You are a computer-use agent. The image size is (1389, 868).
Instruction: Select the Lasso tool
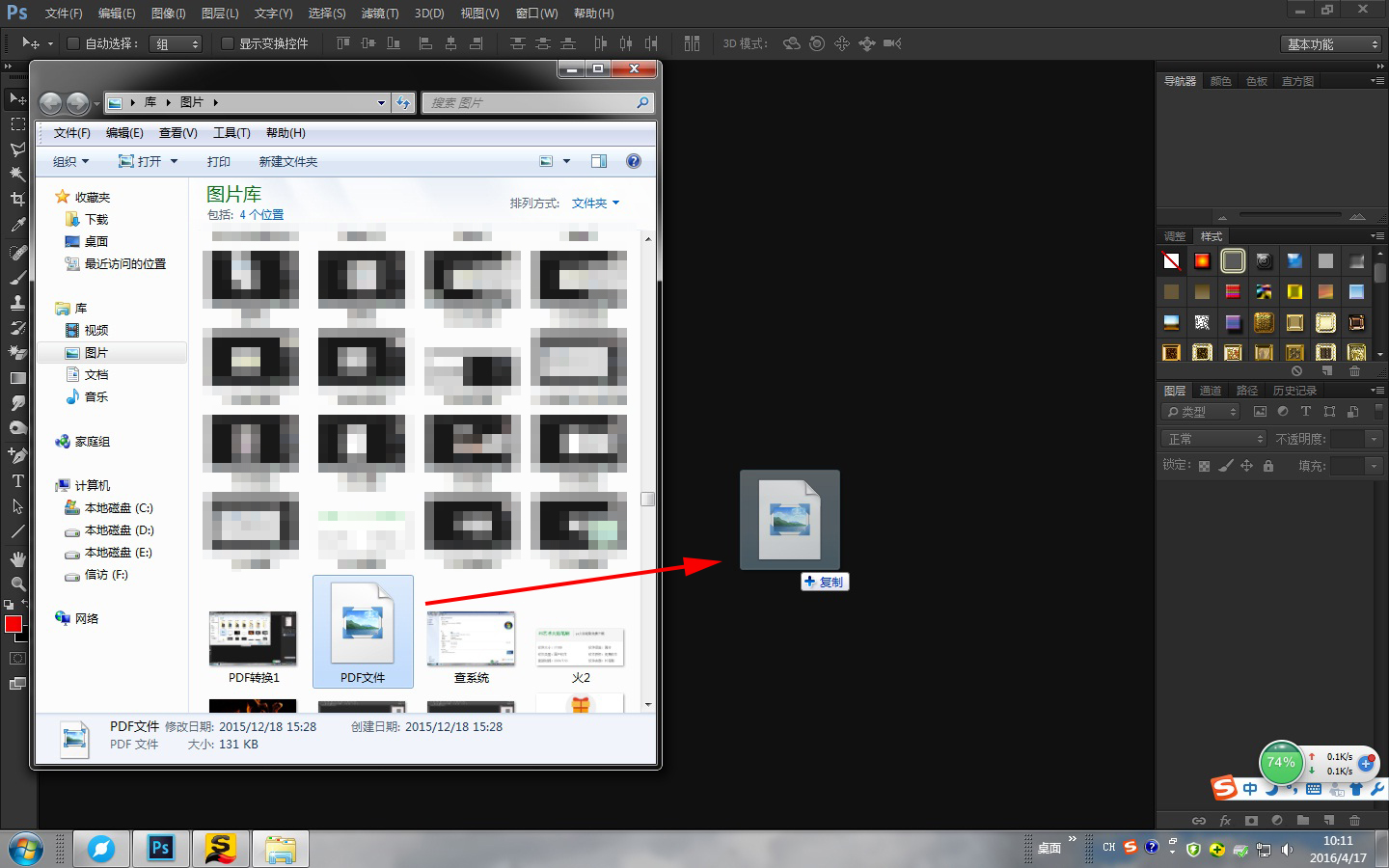[x=17, y=149]
